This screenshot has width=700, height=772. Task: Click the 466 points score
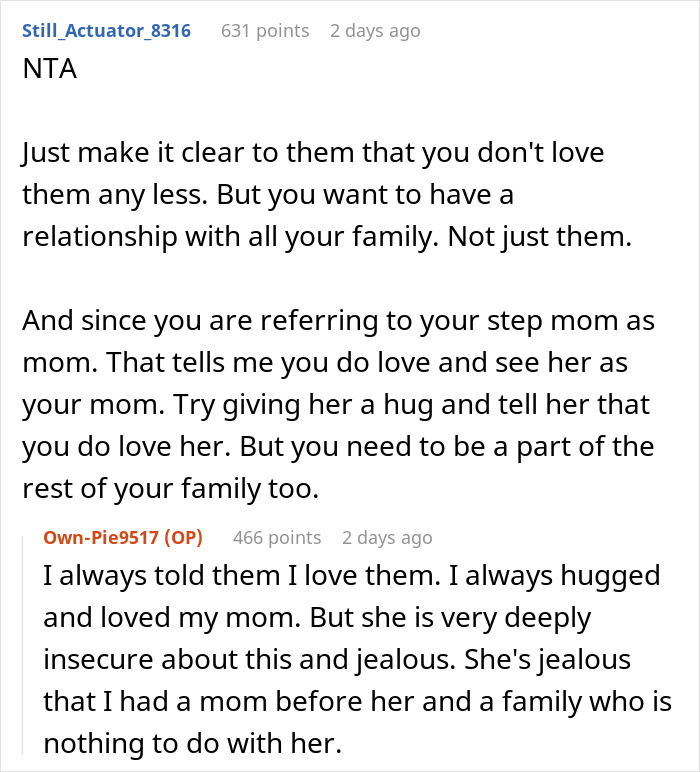(277, 537)
